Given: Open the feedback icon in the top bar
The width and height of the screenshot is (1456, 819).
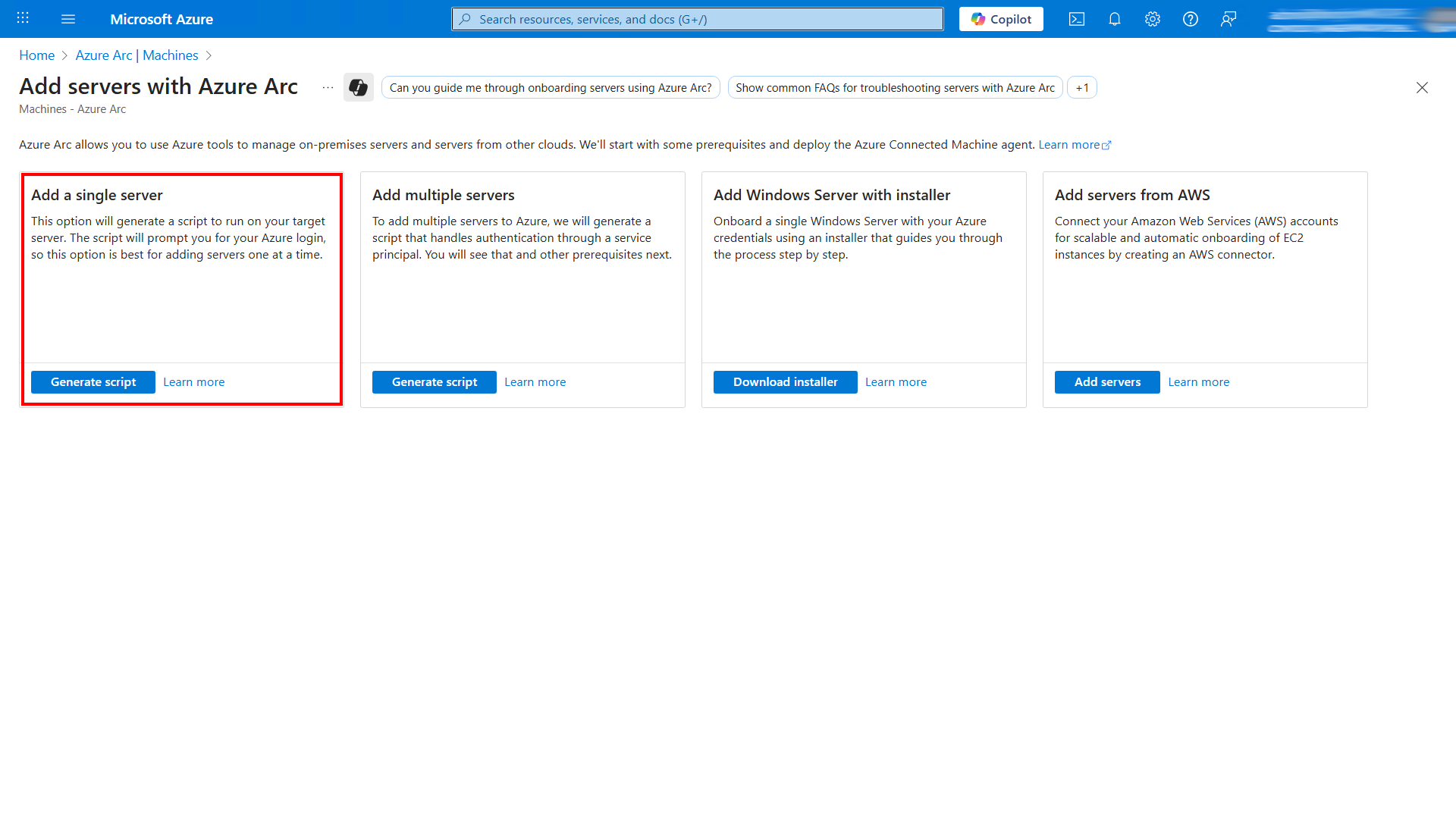Looking at the screenshot, I should (x=1228, y=19).
